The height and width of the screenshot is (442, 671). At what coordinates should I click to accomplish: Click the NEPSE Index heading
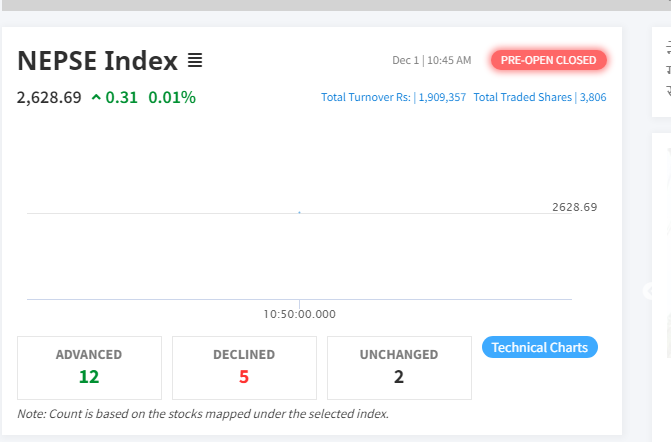point(97,61)
